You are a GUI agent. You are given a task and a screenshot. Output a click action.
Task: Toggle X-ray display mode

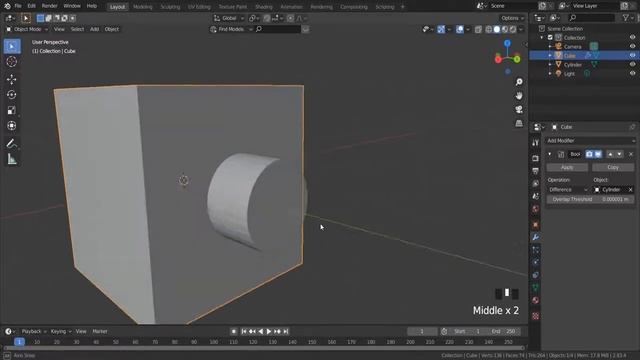(x=478, y=29)
